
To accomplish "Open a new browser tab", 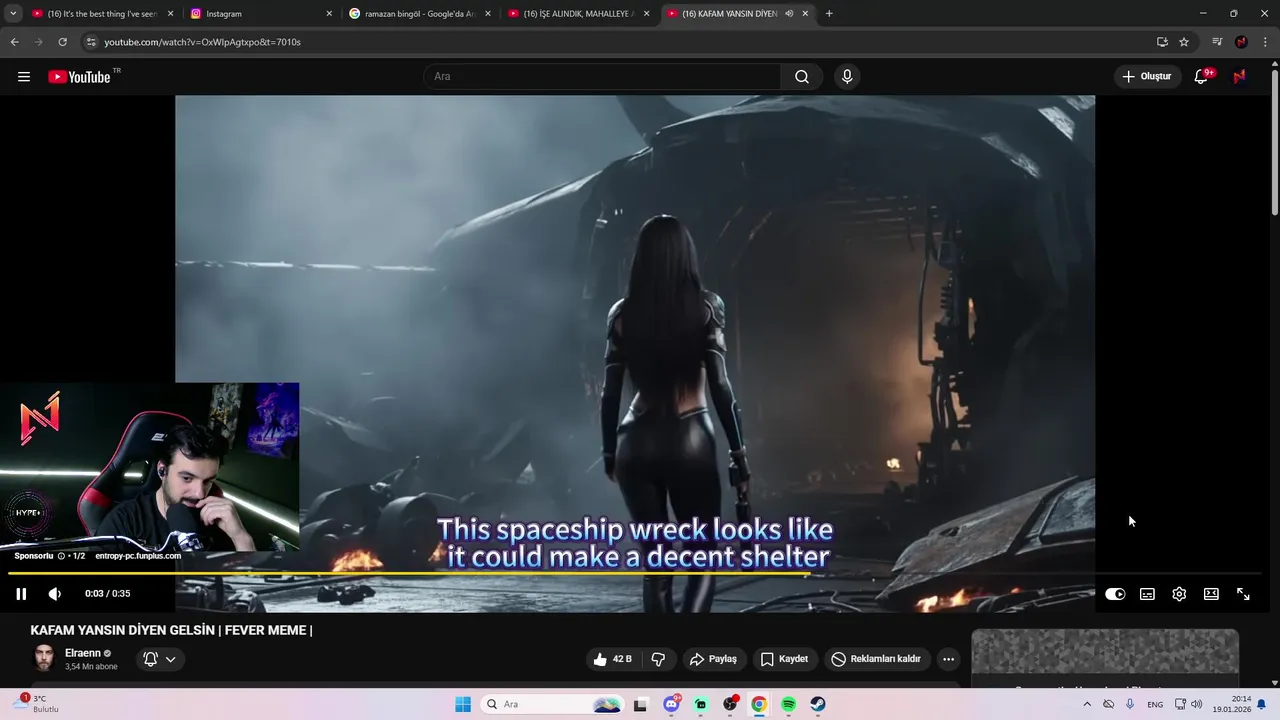I will (x=829, y=14).
